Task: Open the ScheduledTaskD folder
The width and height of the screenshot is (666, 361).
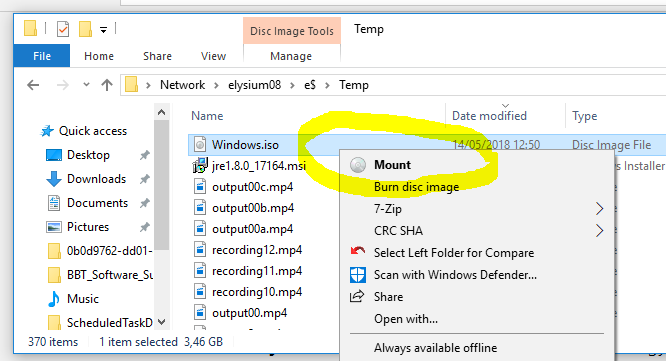Action: 109,323
